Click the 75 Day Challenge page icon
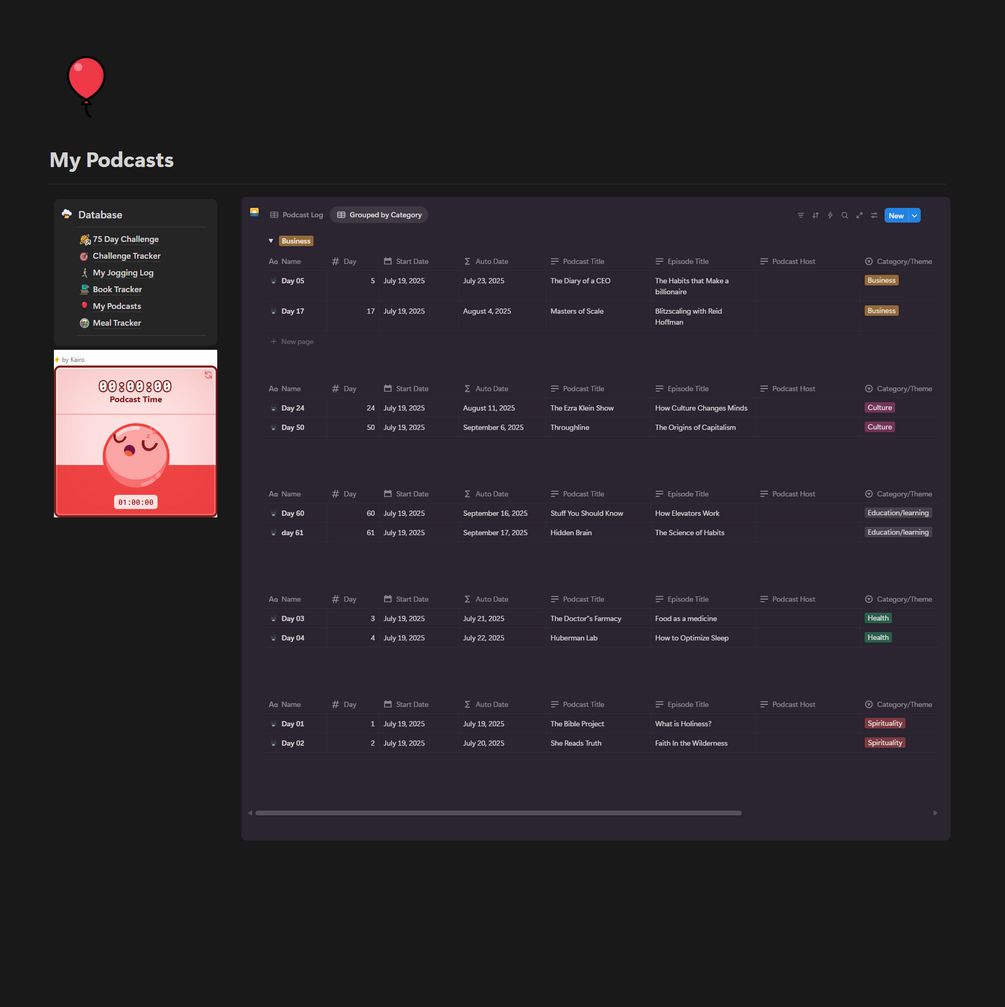 (84, 240)
